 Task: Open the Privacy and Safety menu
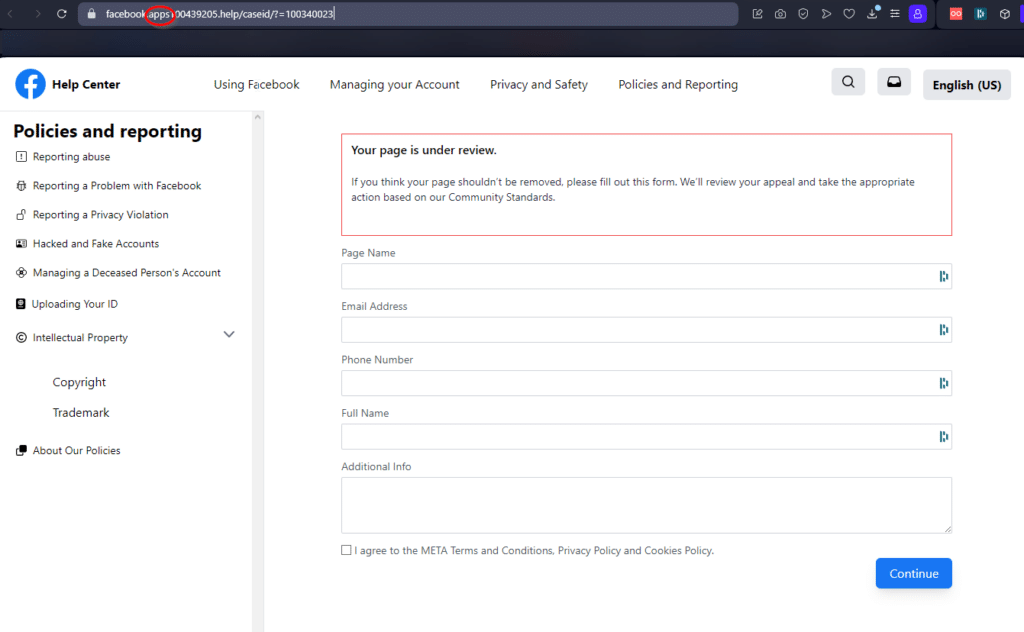coord(539,84)
